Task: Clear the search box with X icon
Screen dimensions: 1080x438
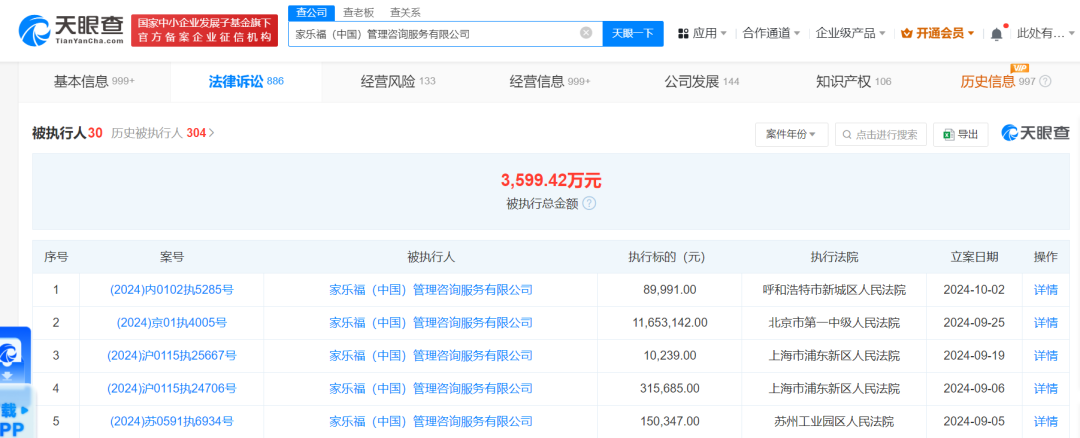Action: click(585, 32)
